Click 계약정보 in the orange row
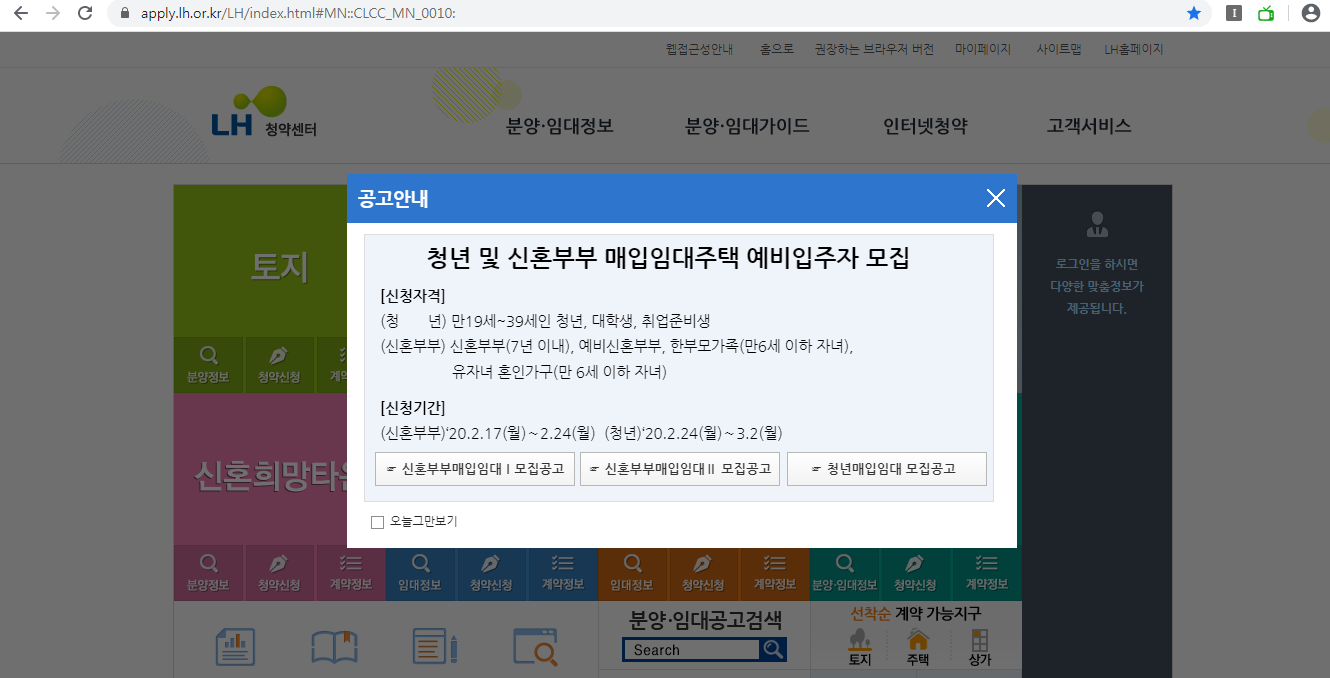 [774, 573]
